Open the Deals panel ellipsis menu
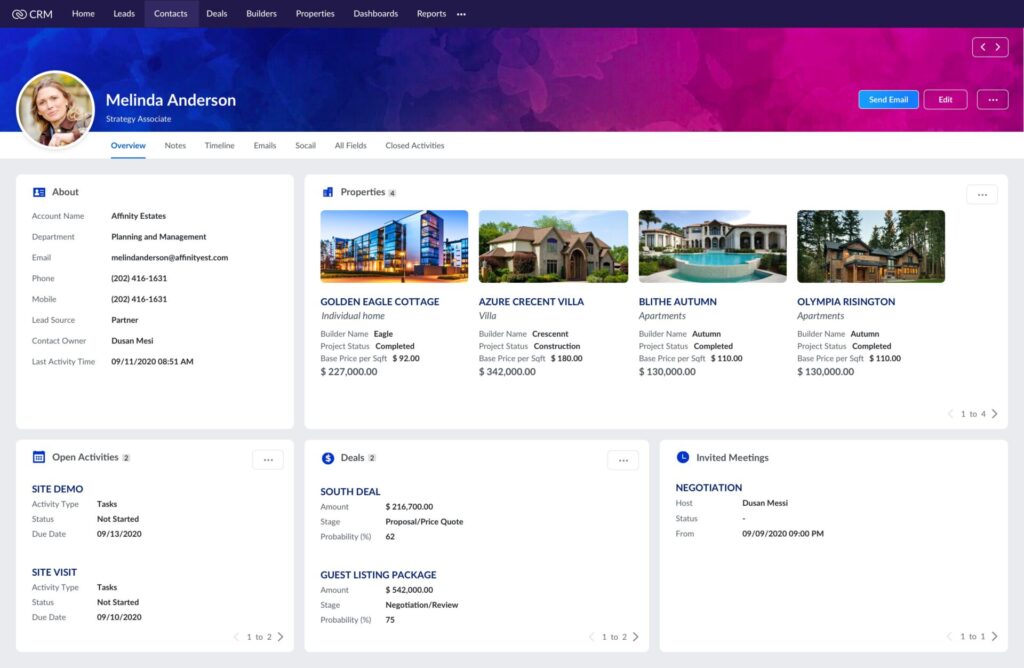The image size is (1024, 668). pyautogui.click(x=623, y=460)
